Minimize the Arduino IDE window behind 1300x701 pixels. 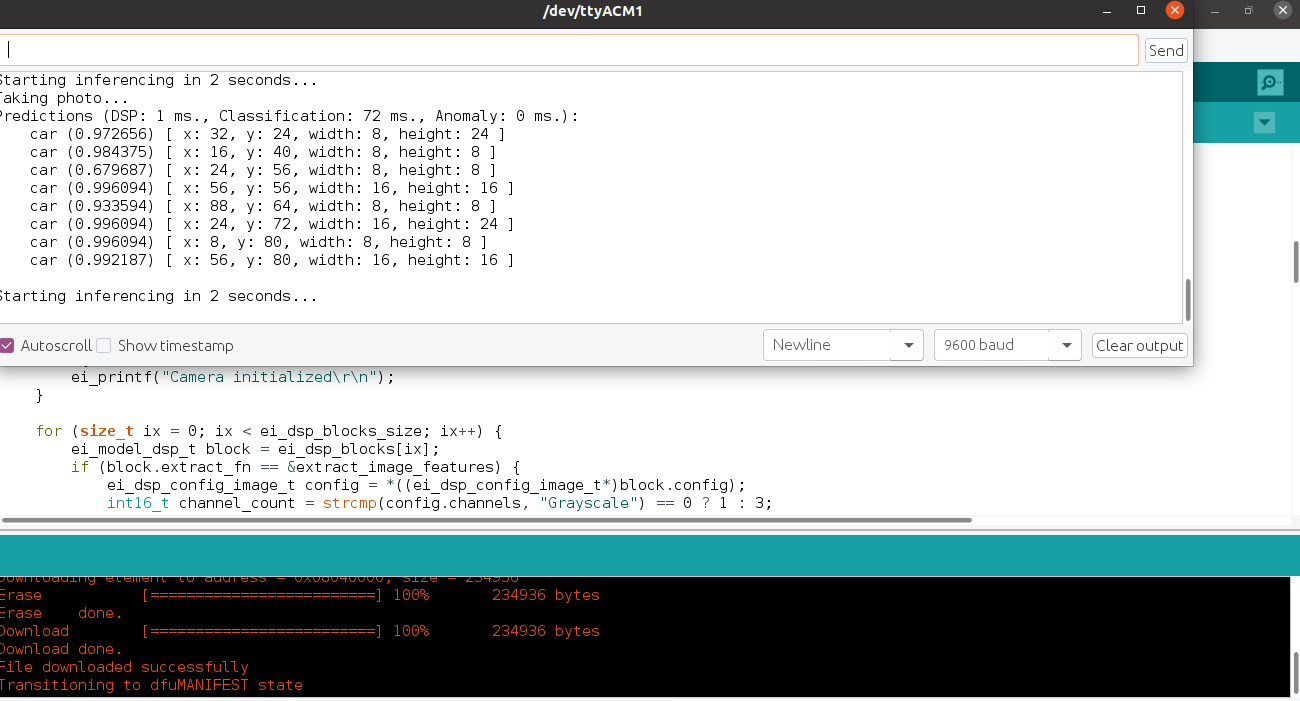tap(1215, 10)
